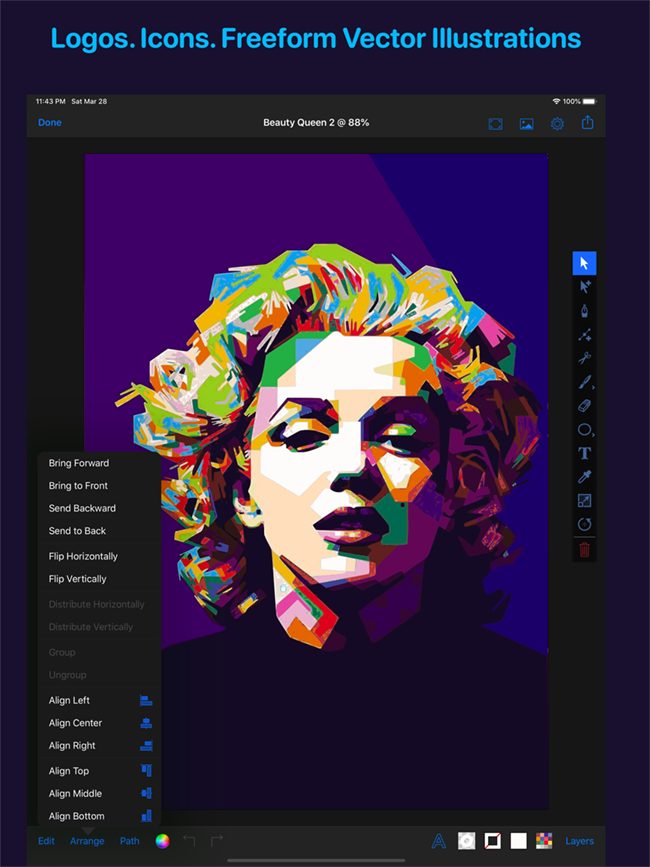Screen dimensions: 650x867
Task: Open the Path menu
Action: [130, 841]
